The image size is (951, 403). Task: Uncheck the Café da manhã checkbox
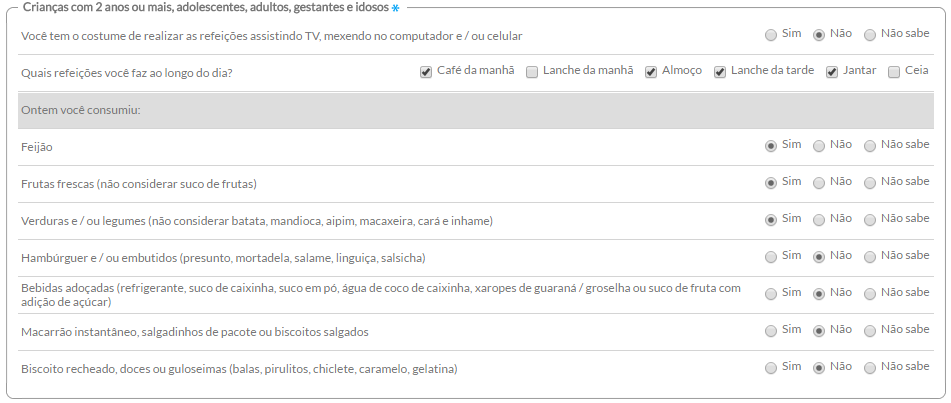pos(426,72)
